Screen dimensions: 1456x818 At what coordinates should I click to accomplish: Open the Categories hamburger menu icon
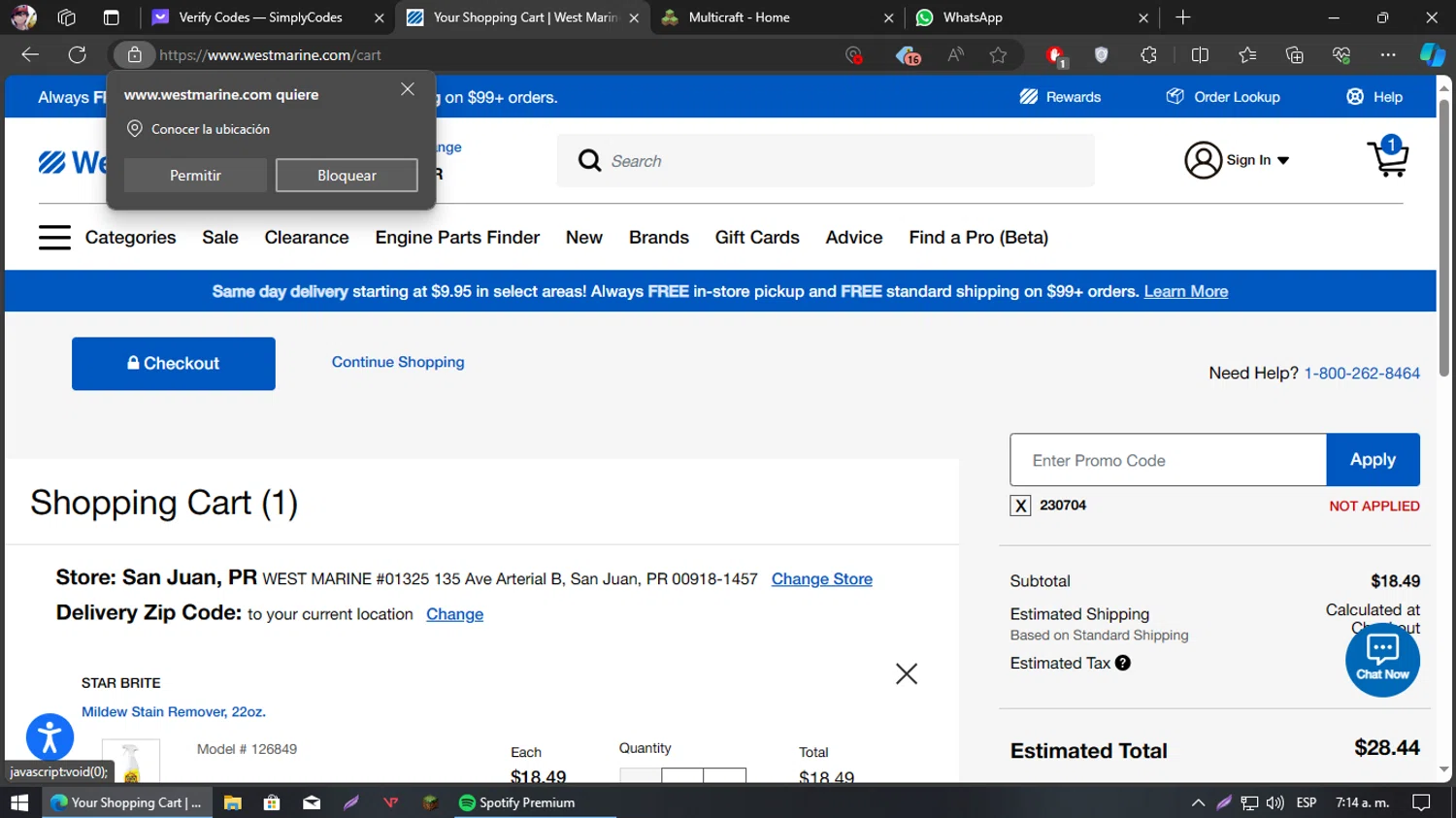pyautogui.click(x=54, y=238)
